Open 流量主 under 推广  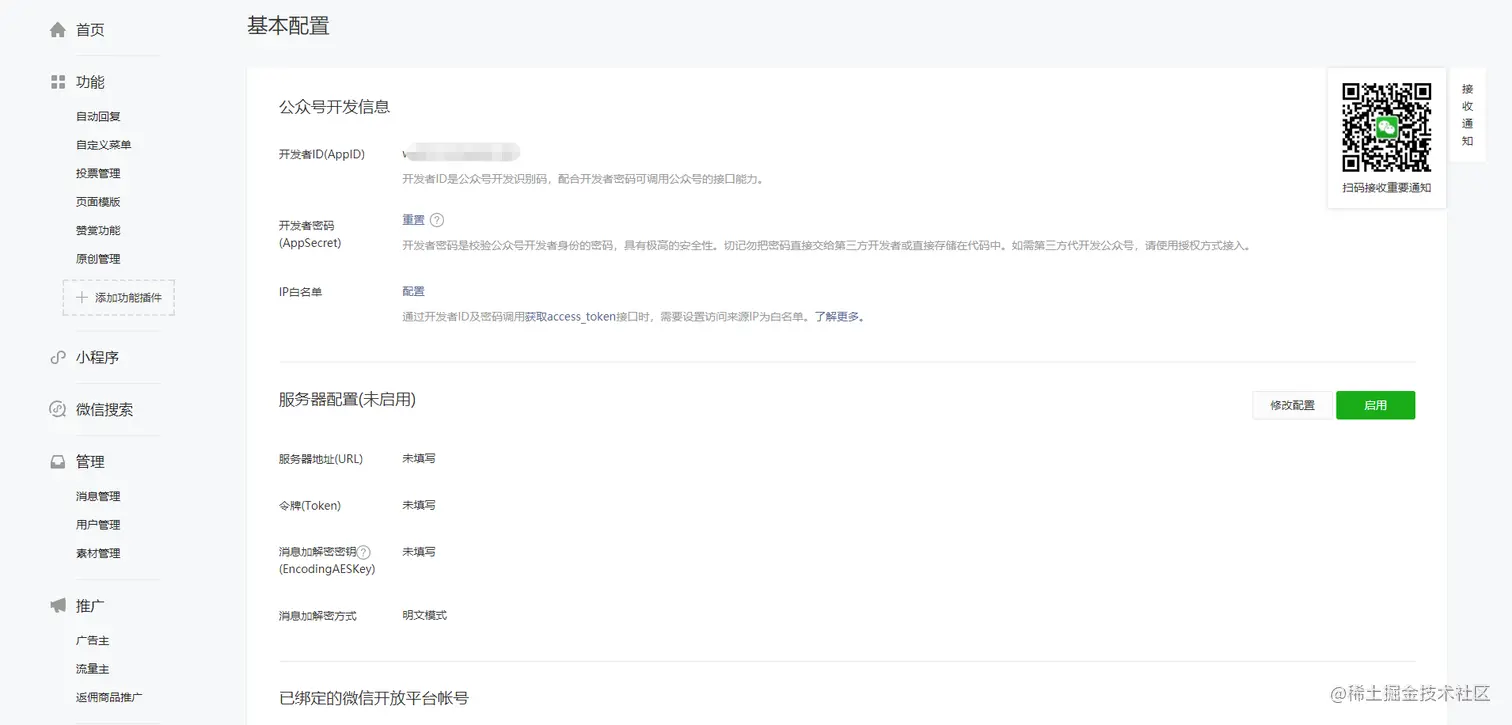pos(92,669)
